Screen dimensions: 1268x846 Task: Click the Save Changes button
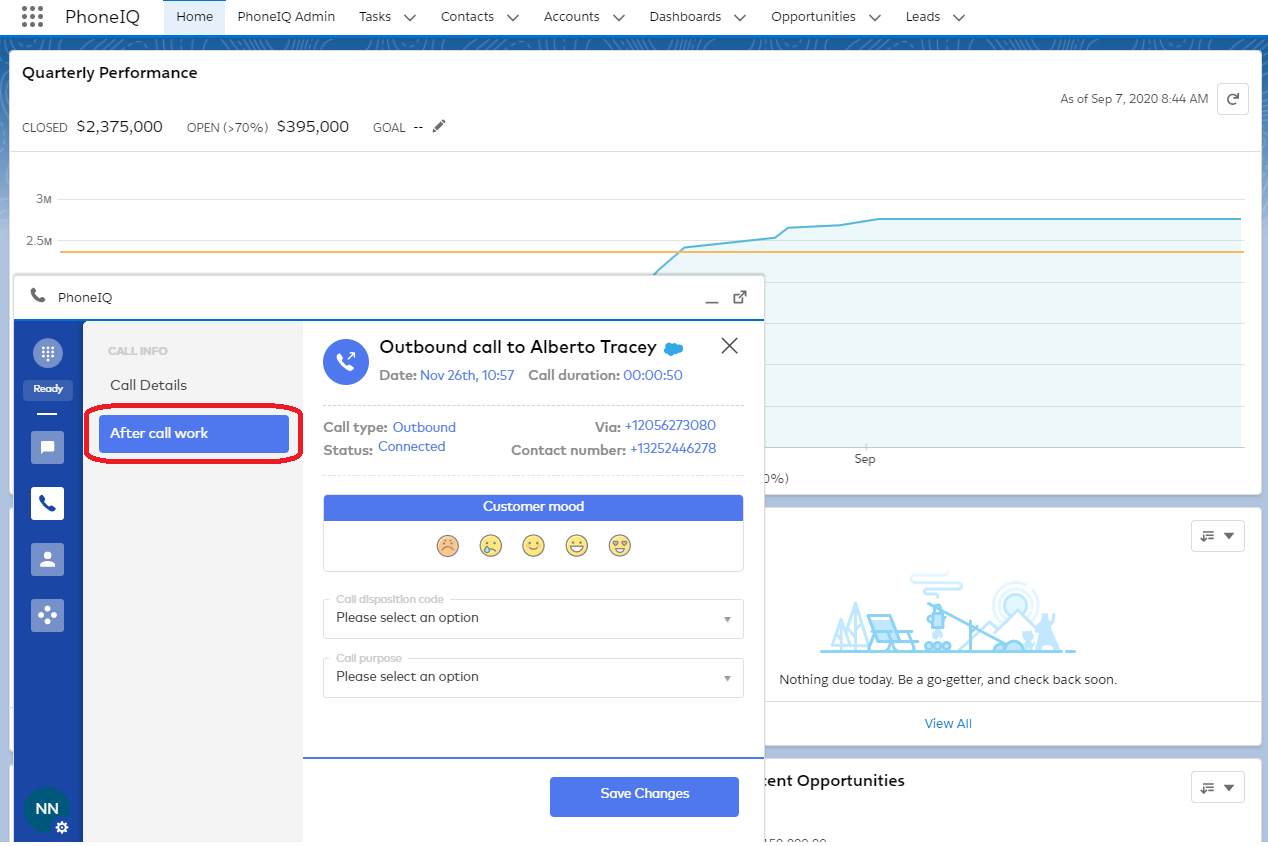(644, 796)
